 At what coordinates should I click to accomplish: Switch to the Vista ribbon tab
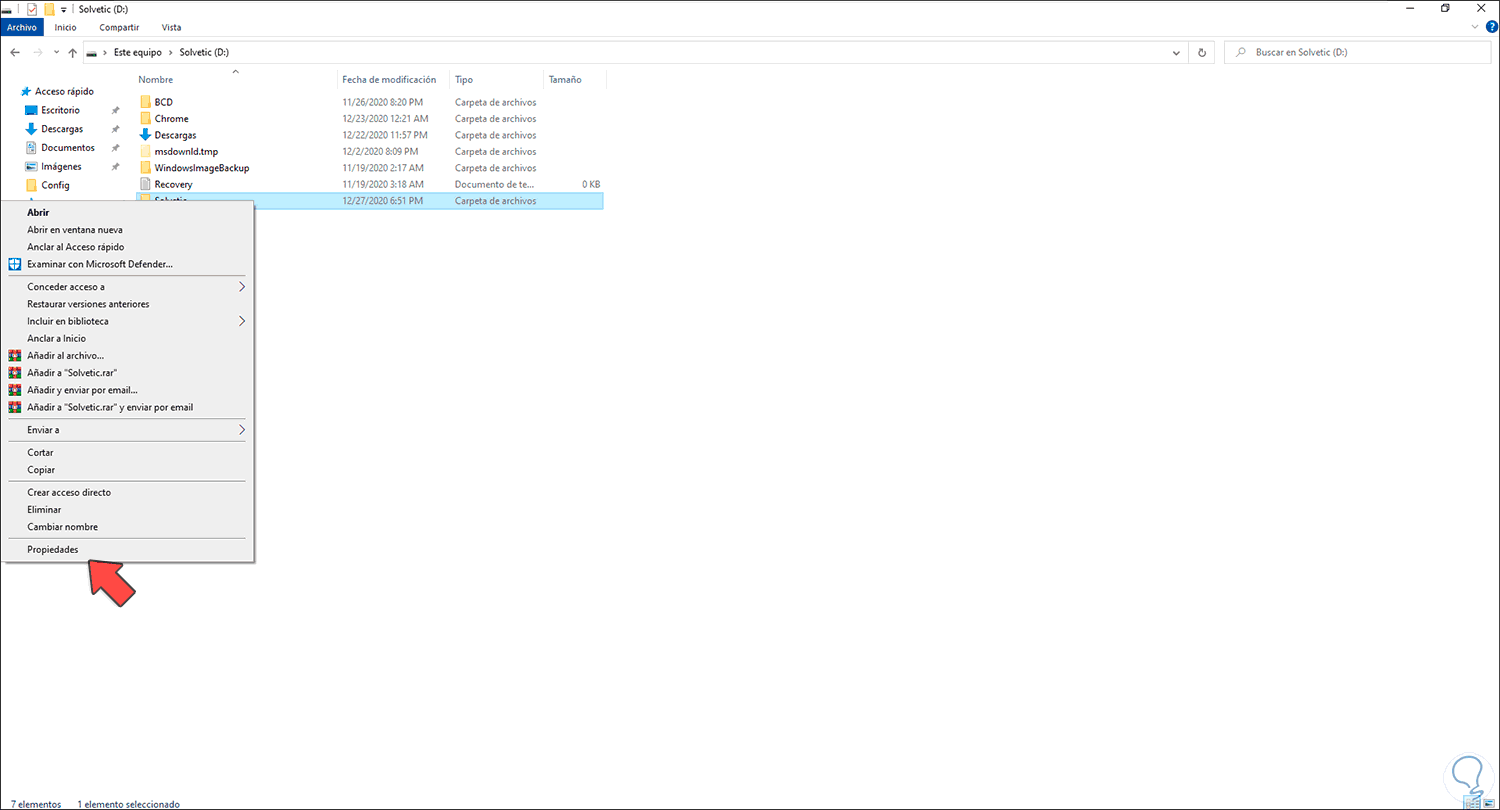click(170, 27)
